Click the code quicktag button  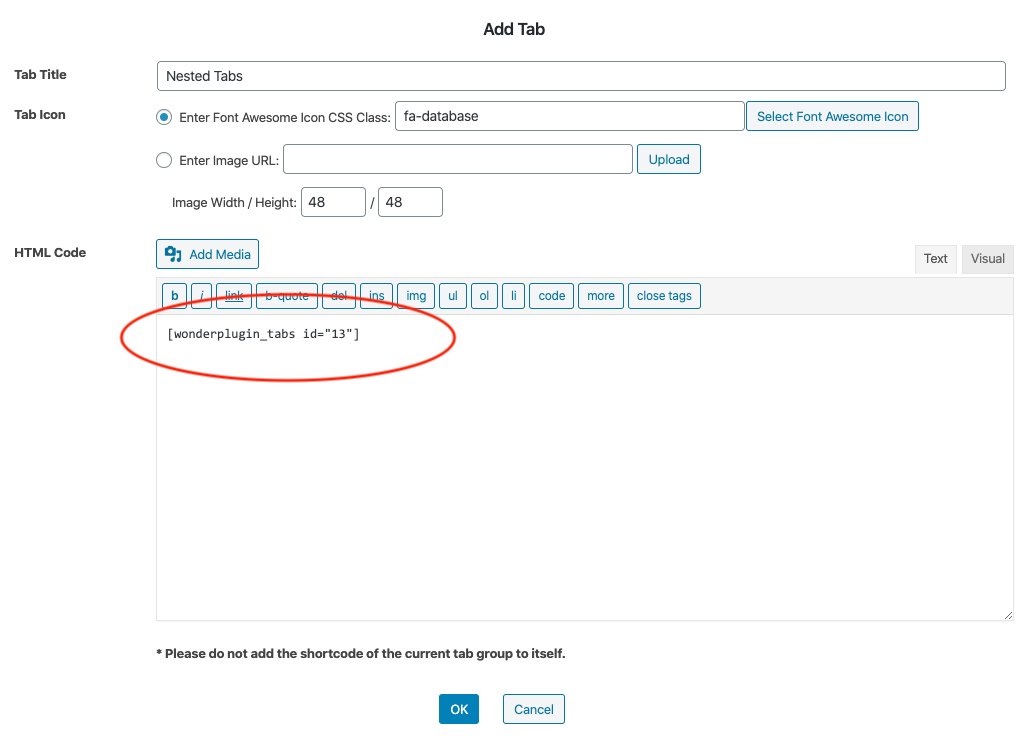click(x=551, y=296)
